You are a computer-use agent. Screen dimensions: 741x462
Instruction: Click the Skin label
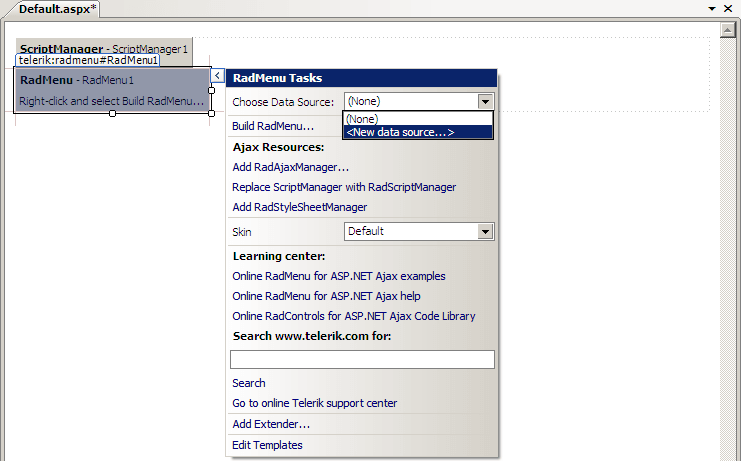tap(241, 232)
